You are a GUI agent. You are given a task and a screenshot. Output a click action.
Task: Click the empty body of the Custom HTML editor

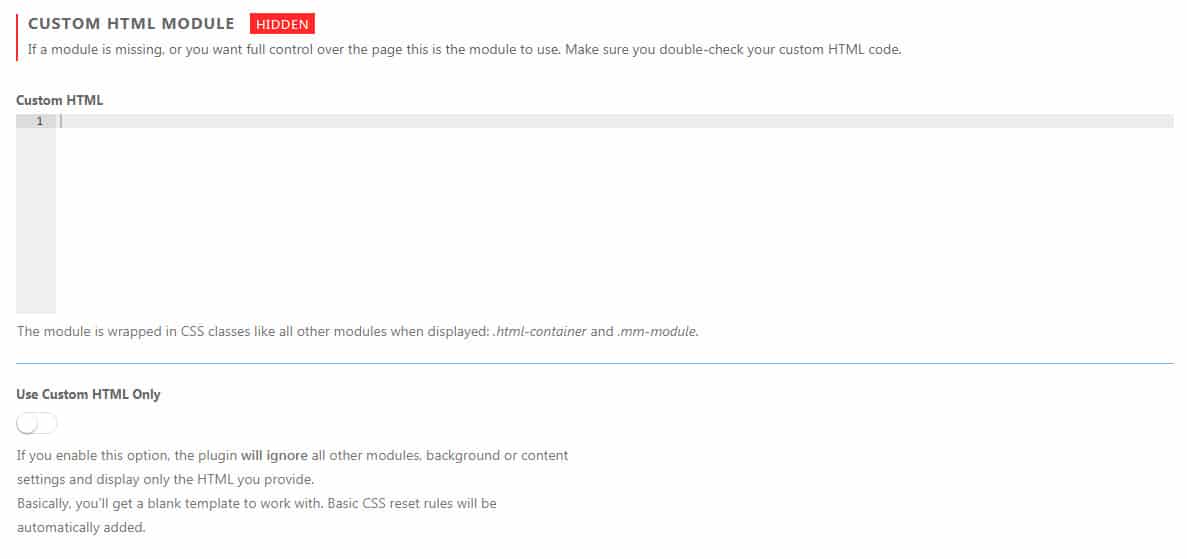tap(615, 220)
